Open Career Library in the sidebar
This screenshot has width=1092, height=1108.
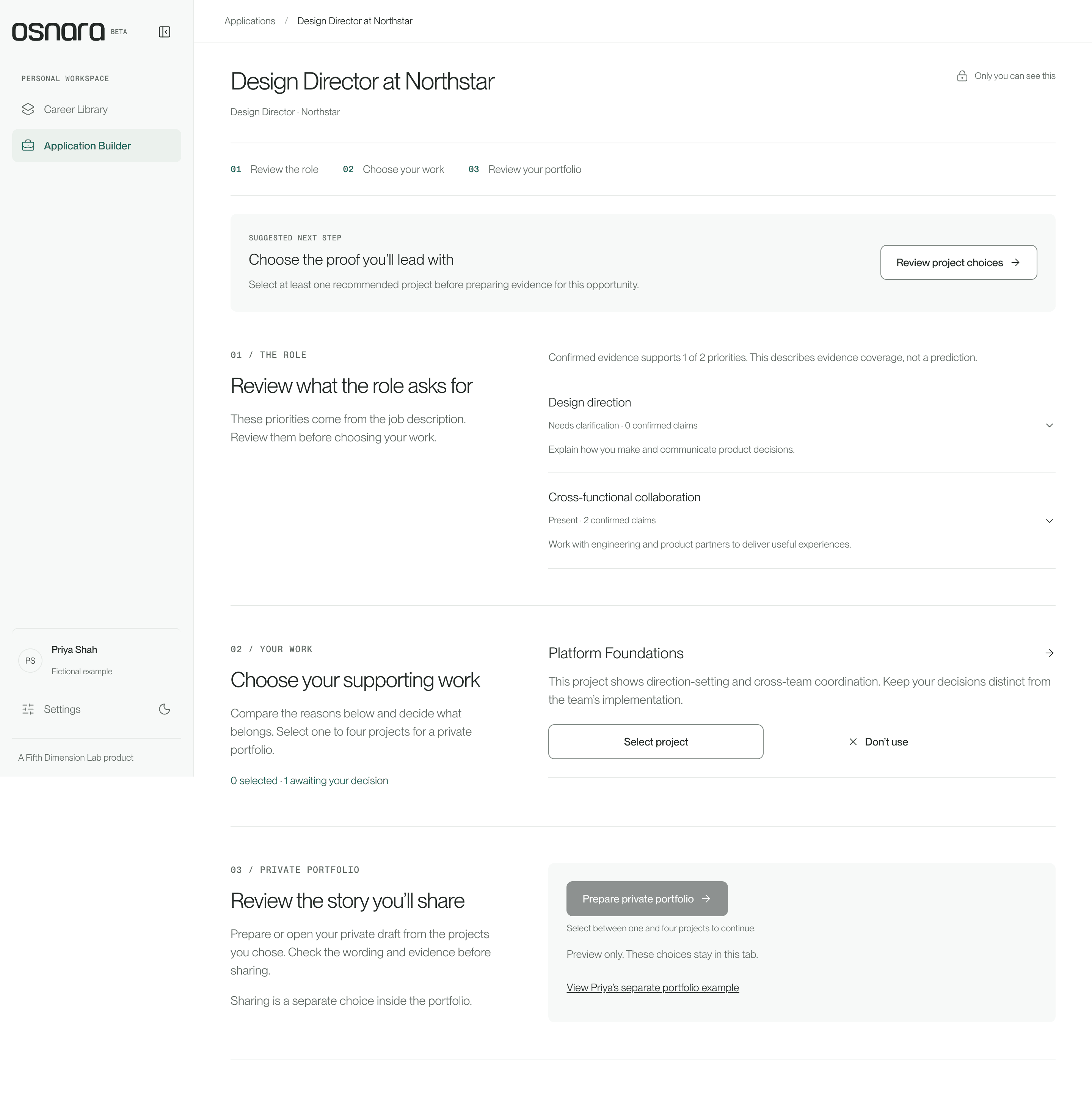click(96, 109)
